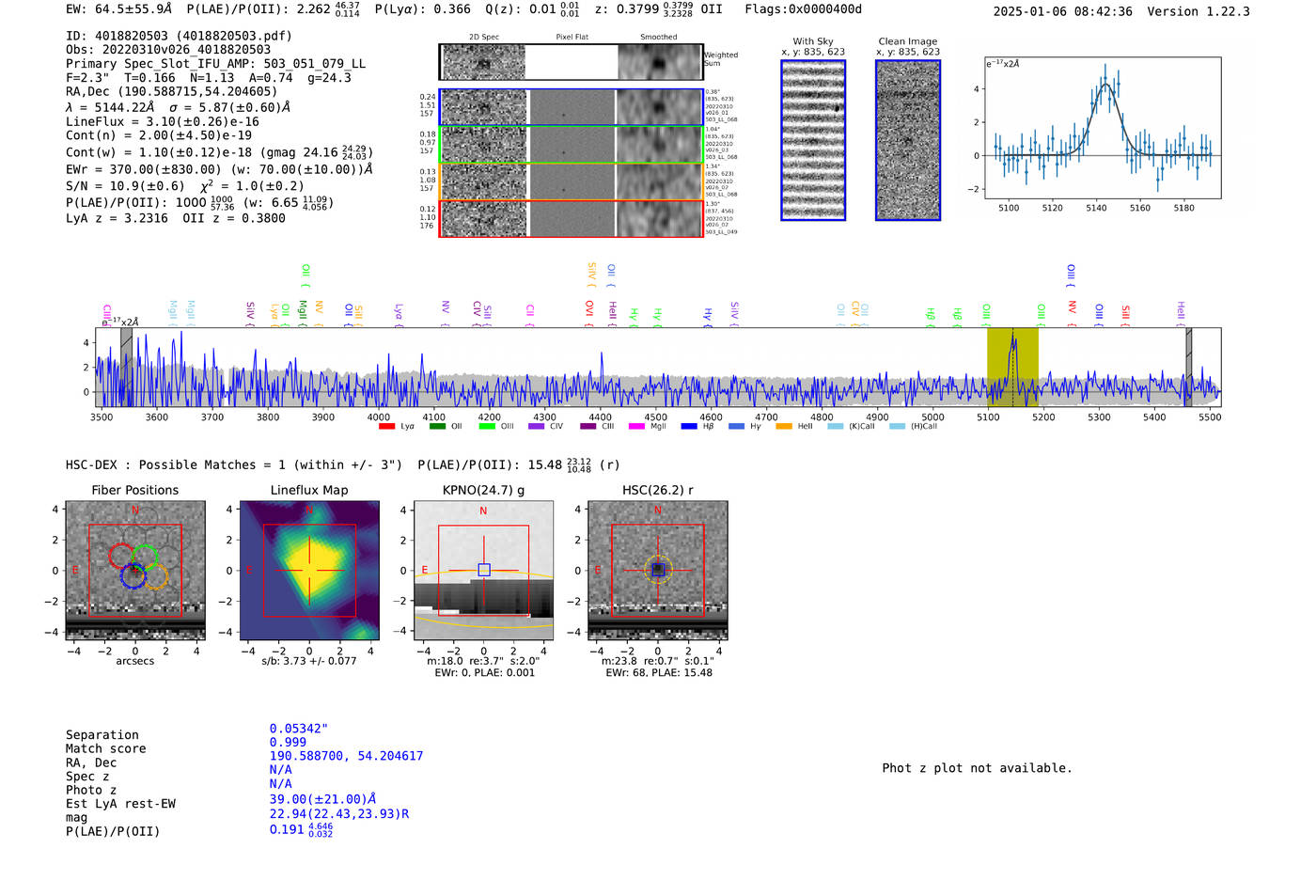Click the dark purple CIII legend swatch
This screenshot has height=896, width=1316.
(x=587, y=427)
